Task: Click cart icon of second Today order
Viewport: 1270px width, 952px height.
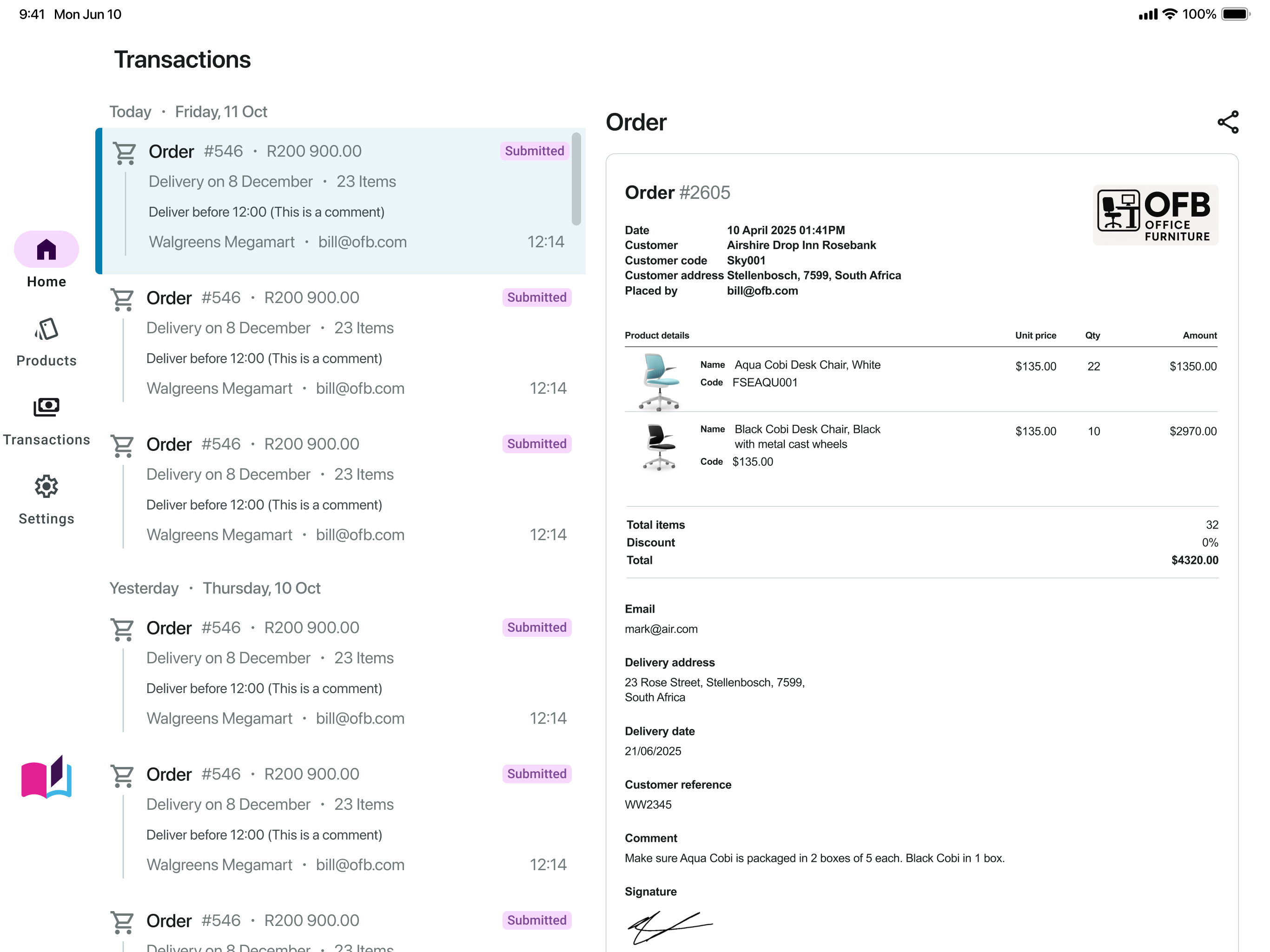Action: (122, 300)
